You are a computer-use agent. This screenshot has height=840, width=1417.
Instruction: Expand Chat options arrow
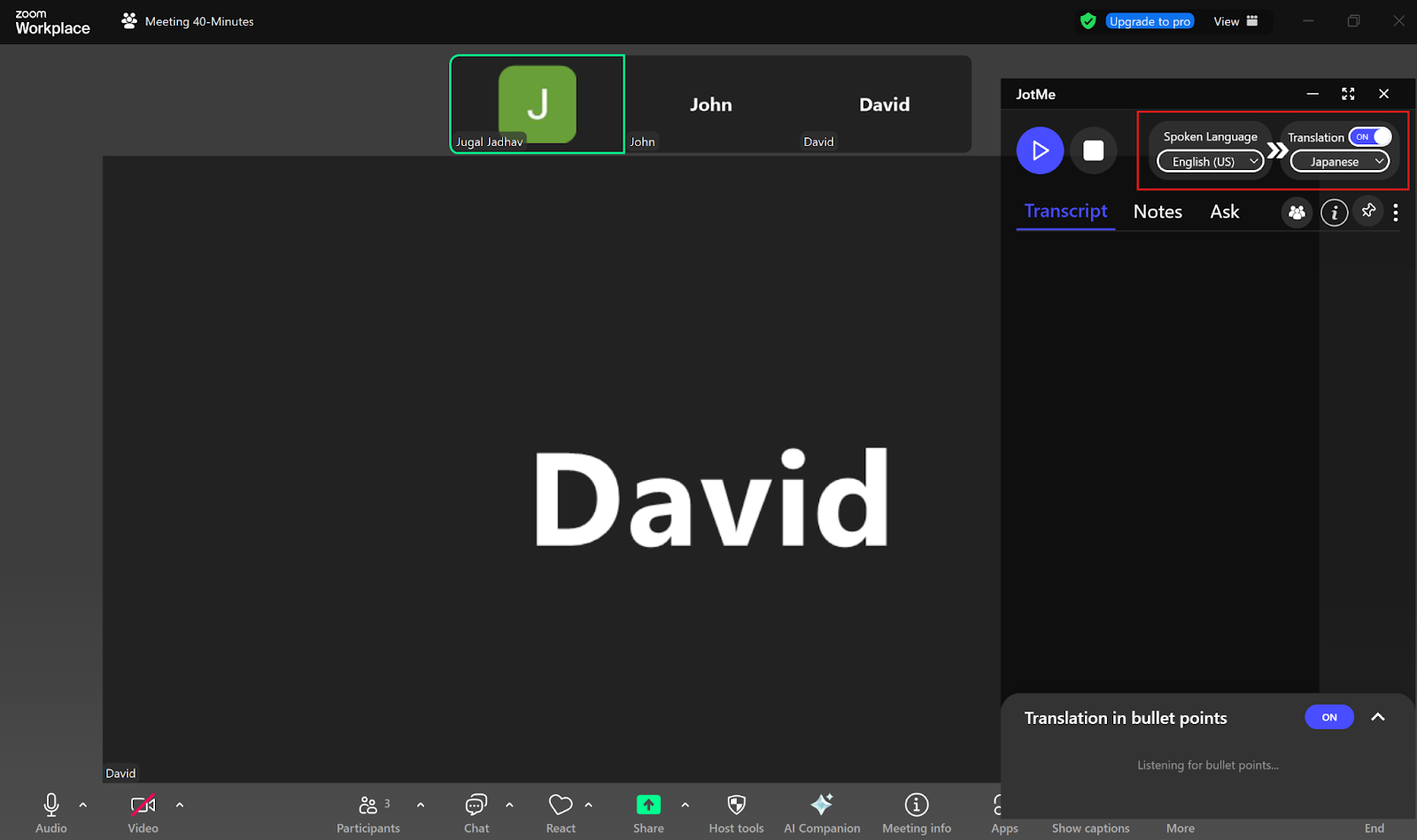click(509, 805)
